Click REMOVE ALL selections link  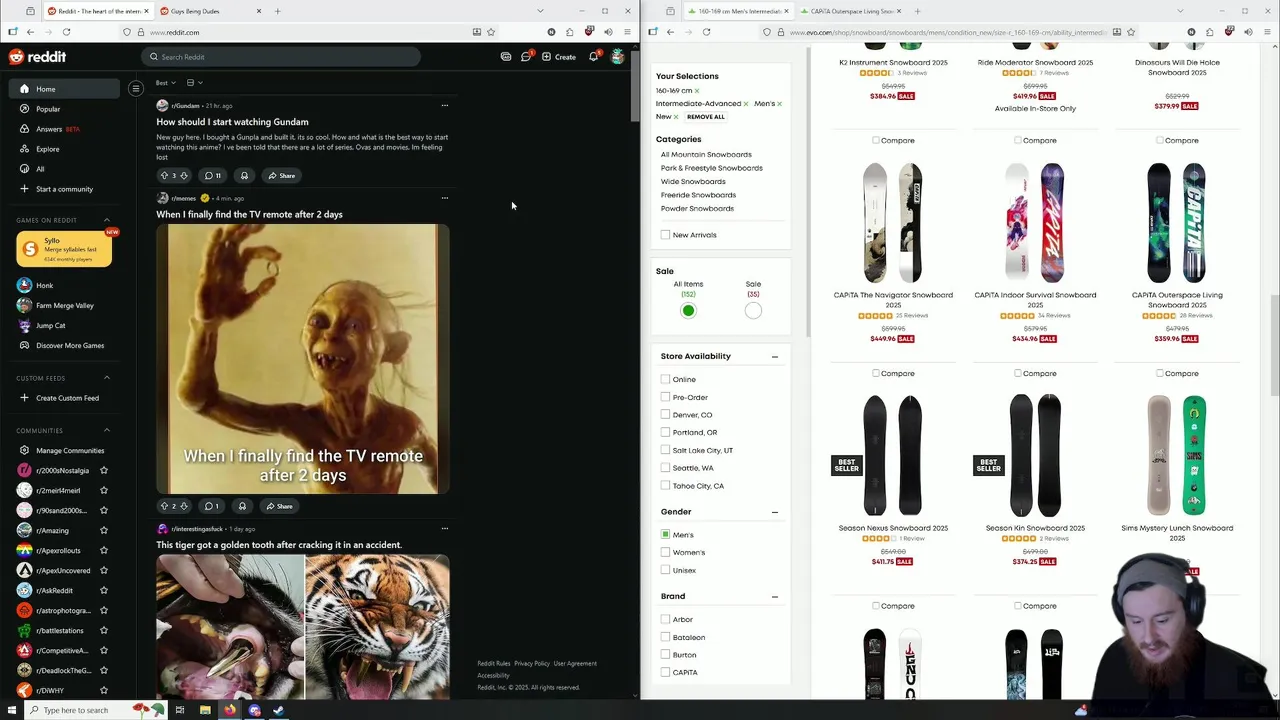pos(706,117)
